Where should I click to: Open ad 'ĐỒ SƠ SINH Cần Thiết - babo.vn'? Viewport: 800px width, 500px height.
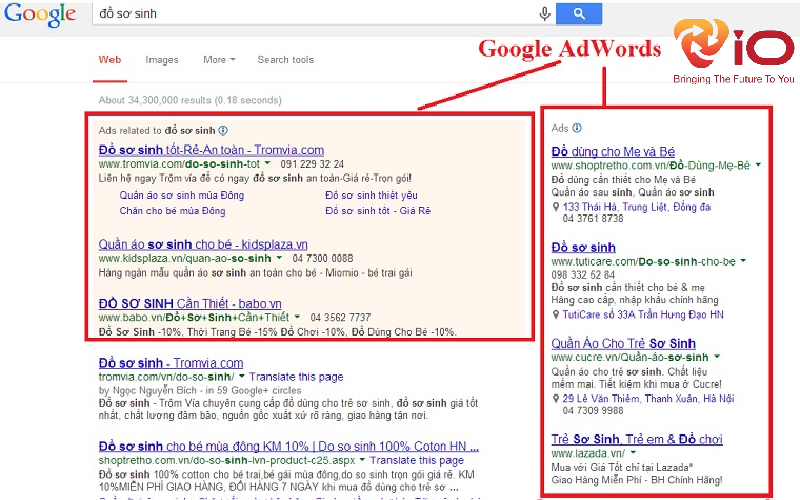[x=190, y=304]
